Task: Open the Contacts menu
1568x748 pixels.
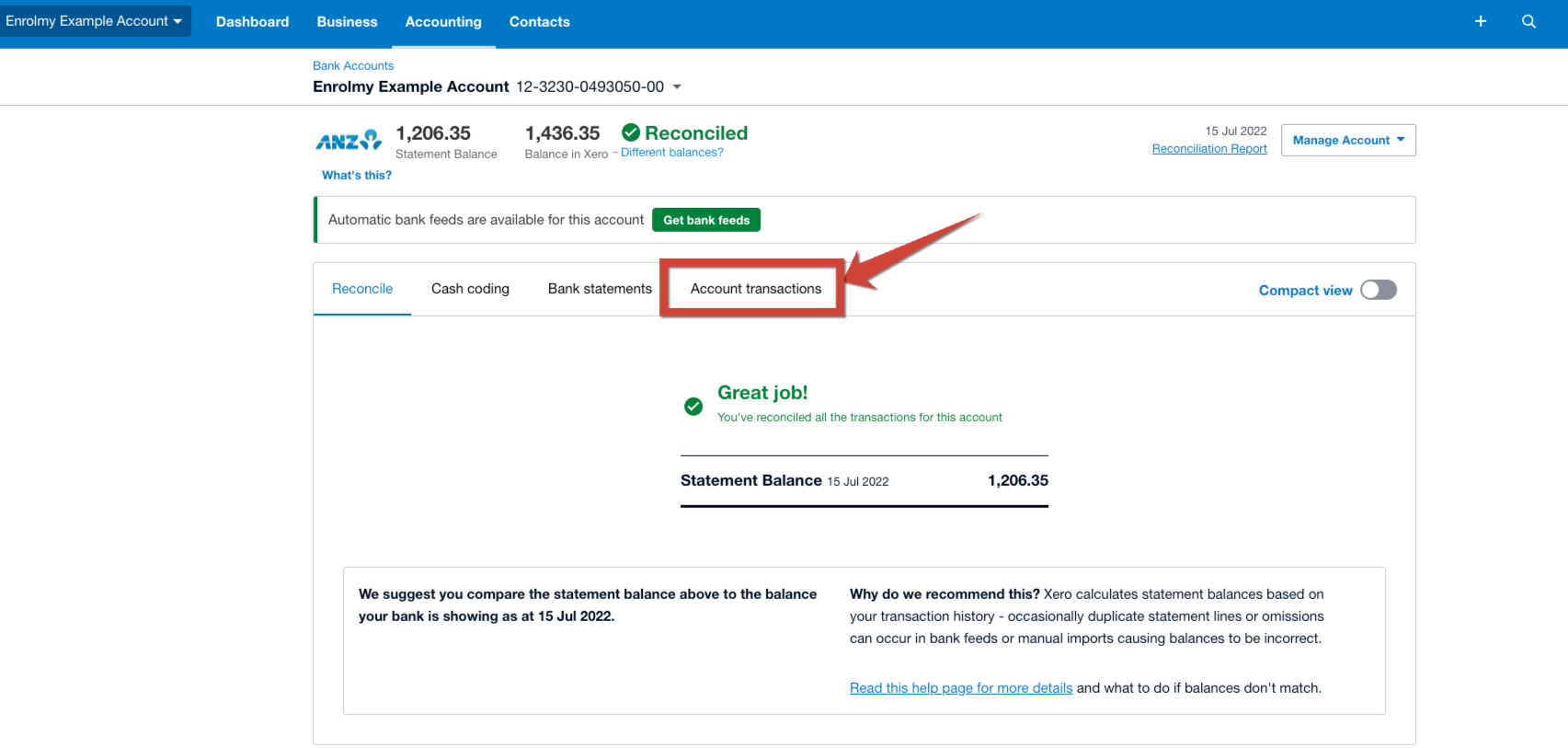Action: coord(540,22)
